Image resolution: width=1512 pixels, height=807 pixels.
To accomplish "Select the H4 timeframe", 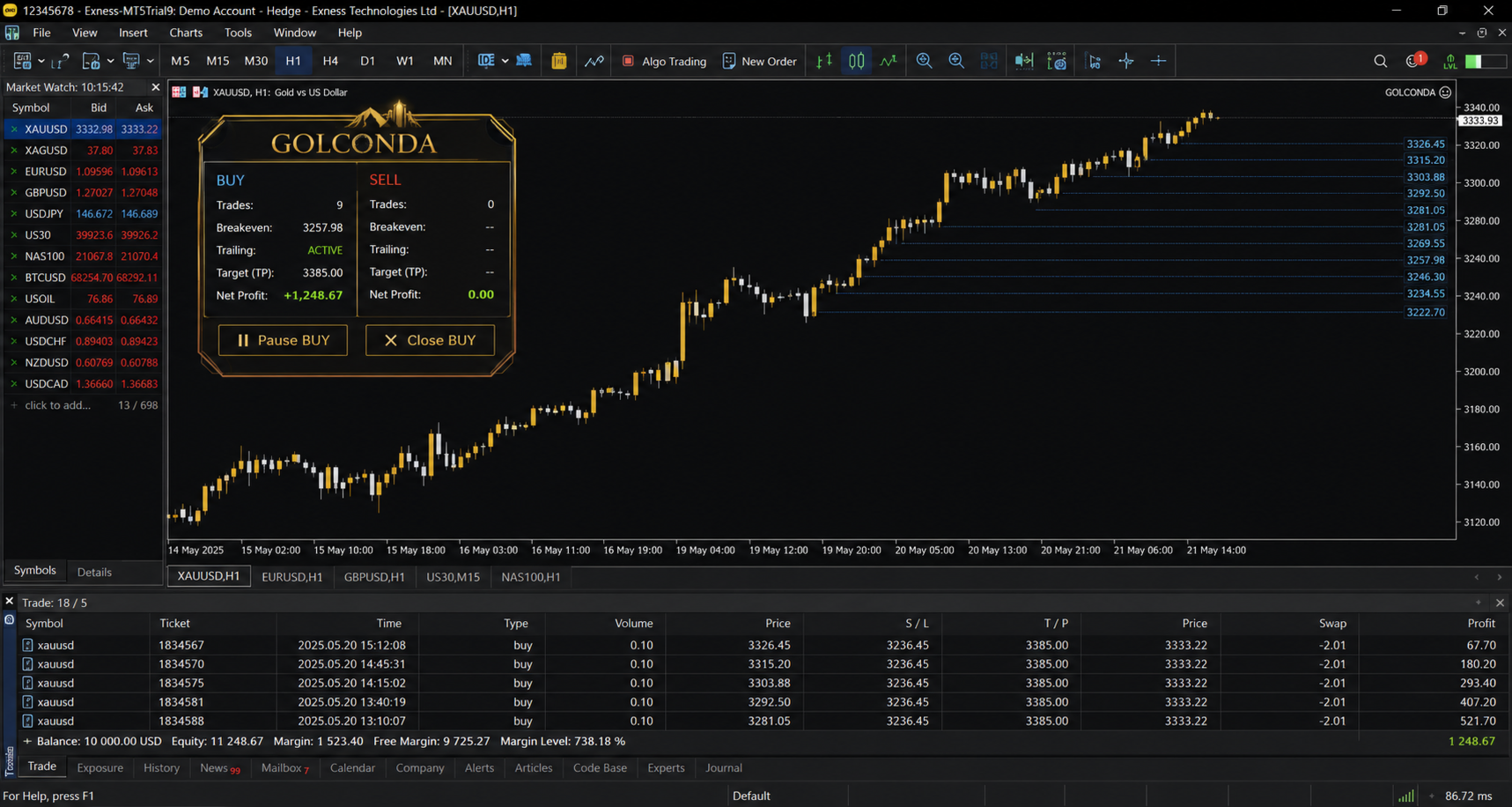I will point(330,61).
